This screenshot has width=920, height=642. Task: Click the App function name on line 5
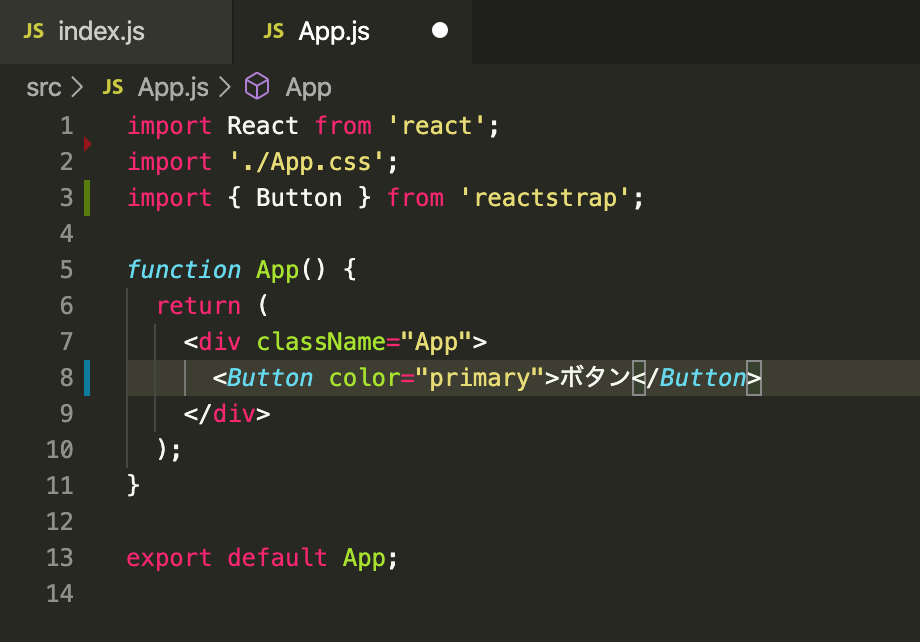[x=278, y=270]
